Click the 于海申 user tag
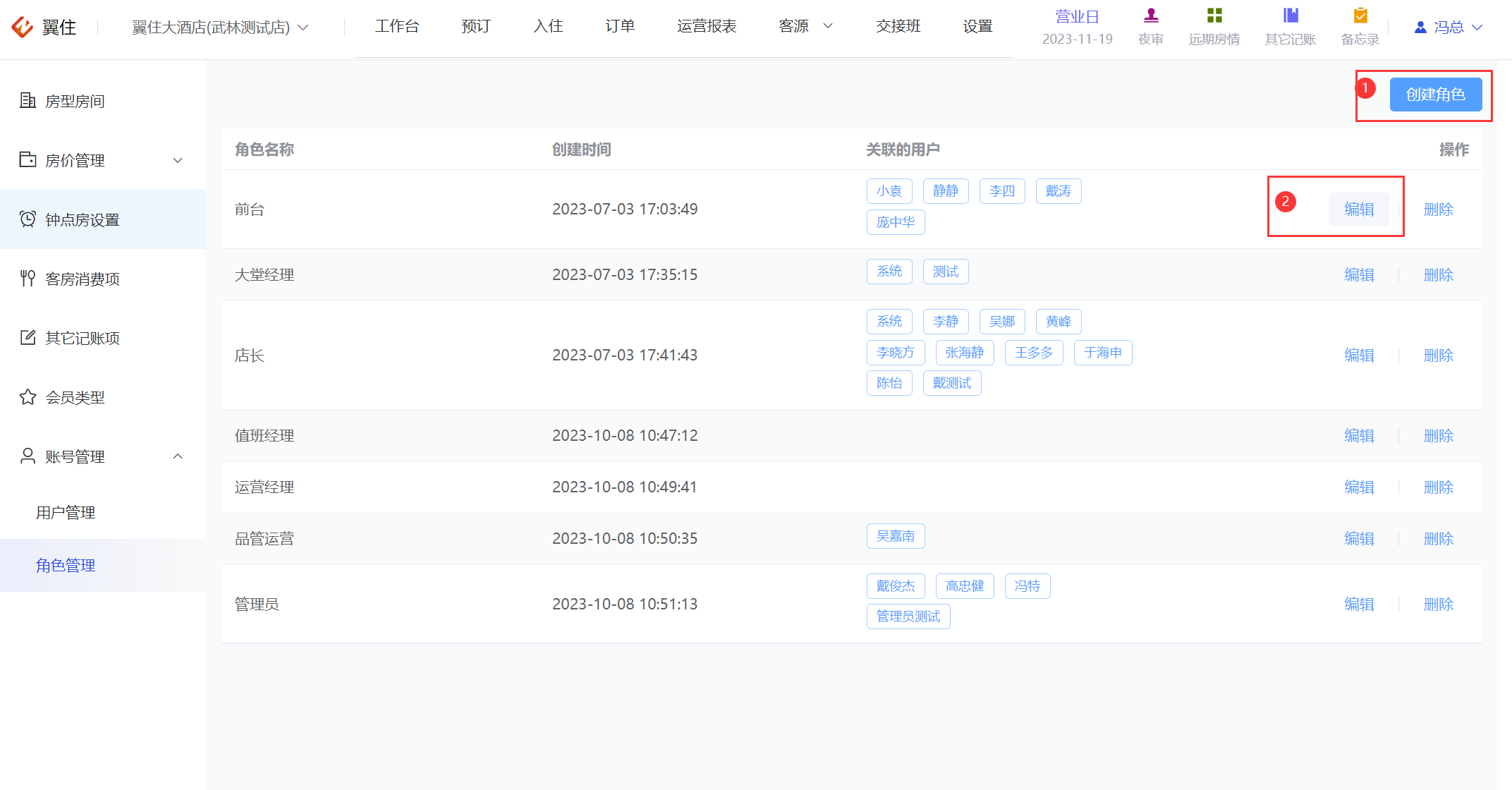 [1103, 353]
